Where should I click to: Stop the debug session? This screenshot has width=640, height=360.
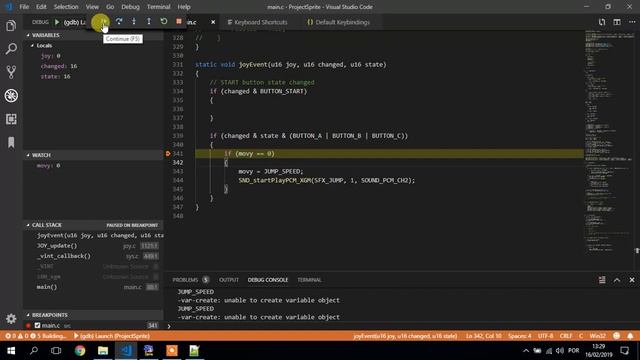(179, 22)
